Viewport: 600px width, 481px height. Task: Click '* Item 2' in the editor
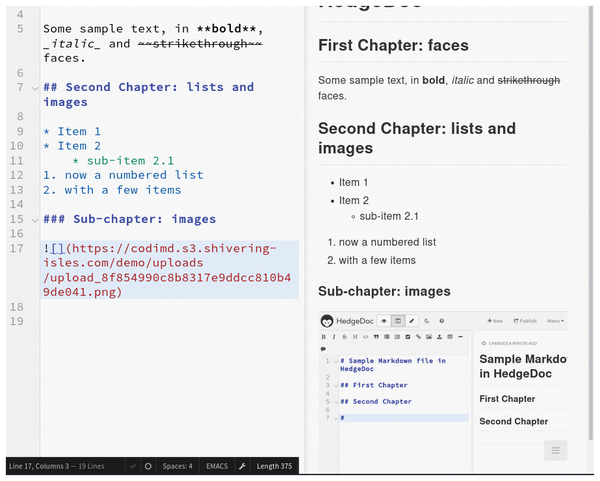(x=72, y=146)
